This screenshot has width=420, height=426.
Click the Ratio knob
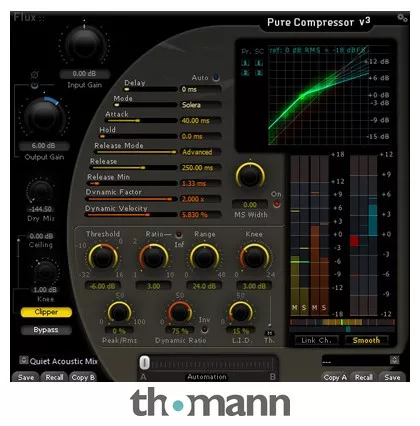tap(153, 258)
